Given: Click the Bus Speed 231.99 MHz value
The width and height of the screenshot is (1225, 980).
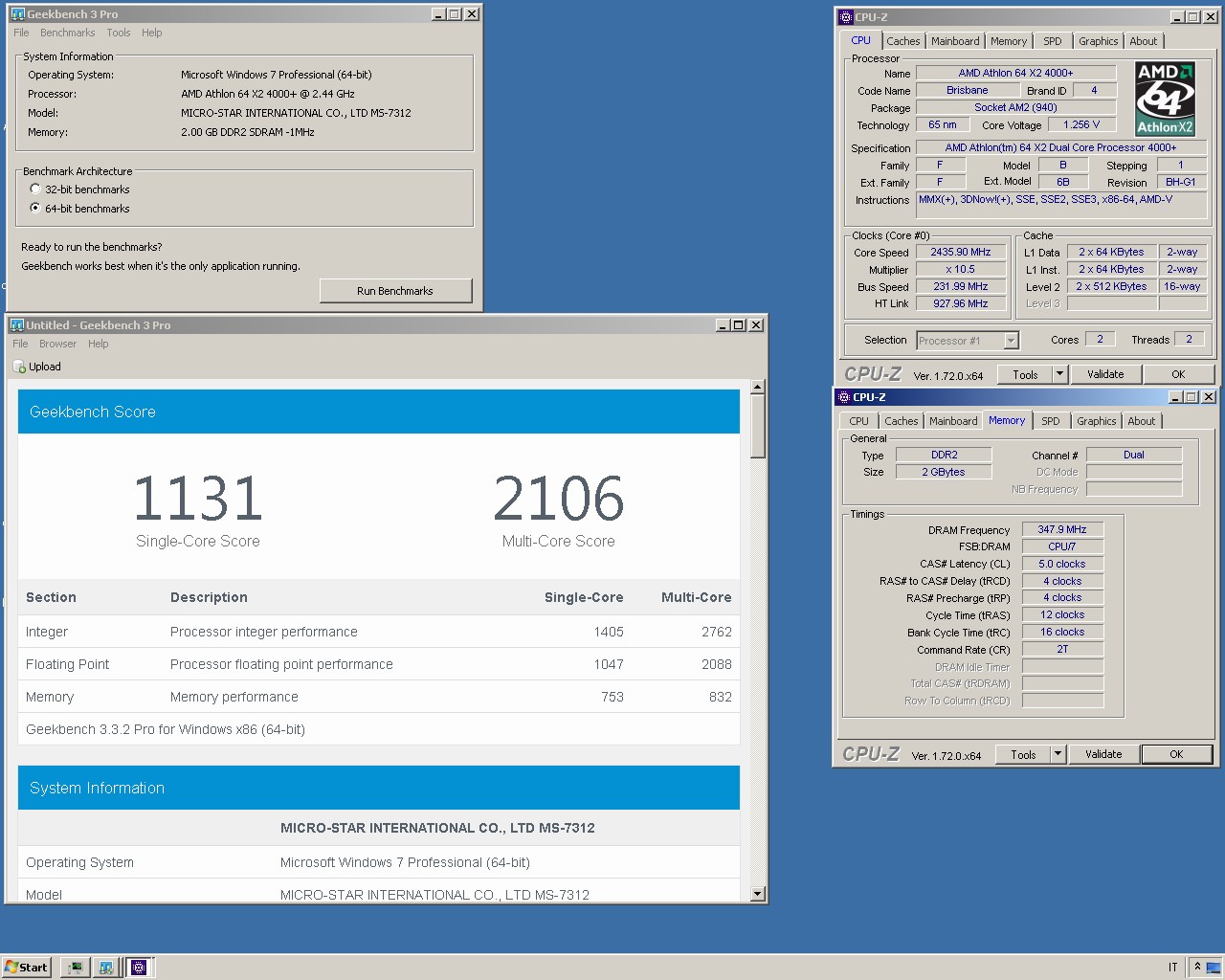Looking at the screenshot, I should pyautogui.click(x=961, y=287).
